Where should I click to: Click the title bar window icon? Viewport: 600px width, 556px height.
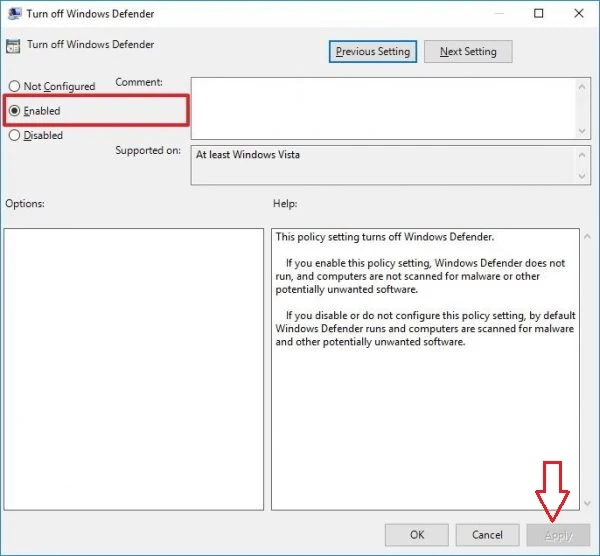(15, 13)
